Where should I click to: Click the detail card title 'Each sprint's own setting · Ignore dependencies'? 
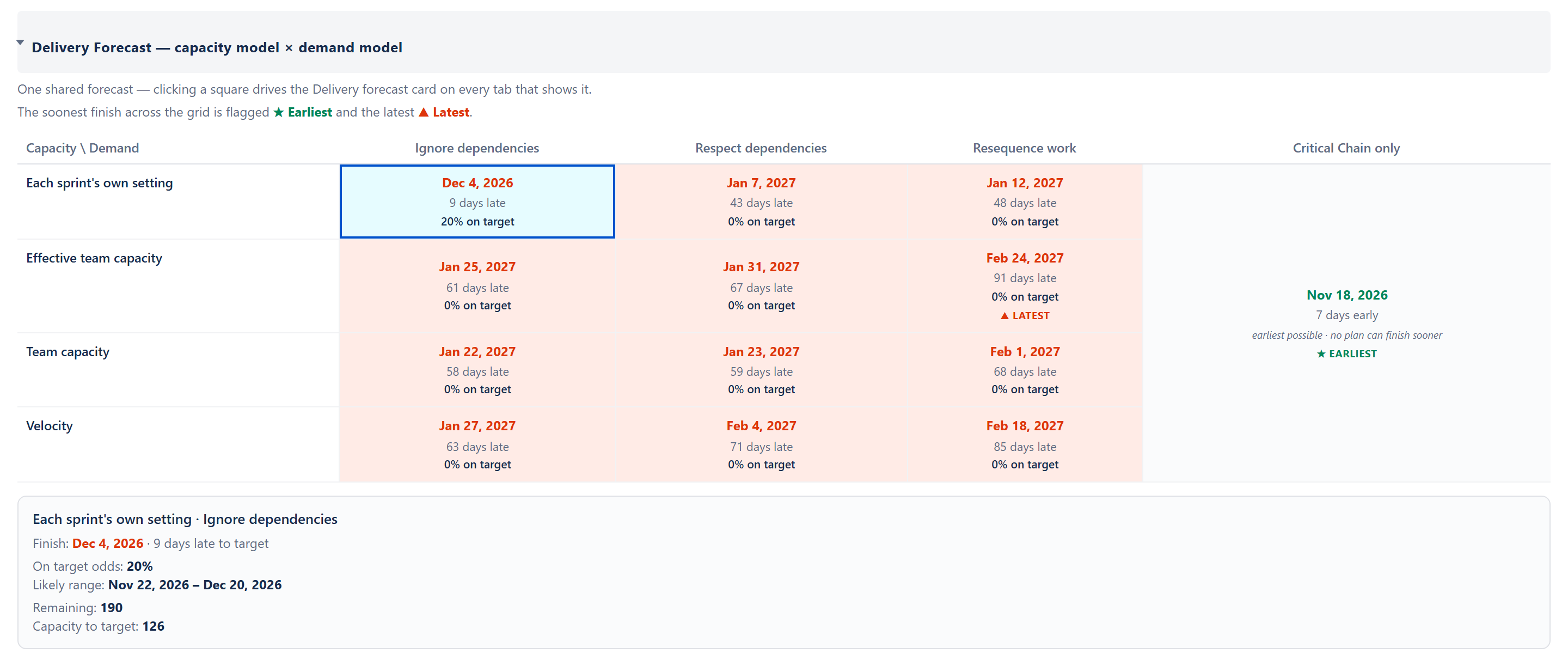click(185, 519)
